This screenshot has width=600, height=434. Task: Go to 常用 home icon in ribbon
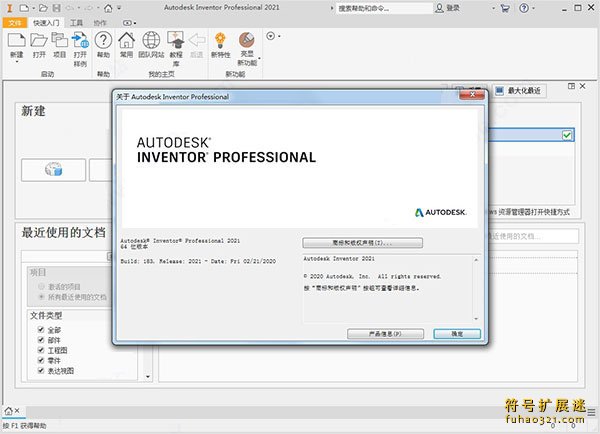126,40
